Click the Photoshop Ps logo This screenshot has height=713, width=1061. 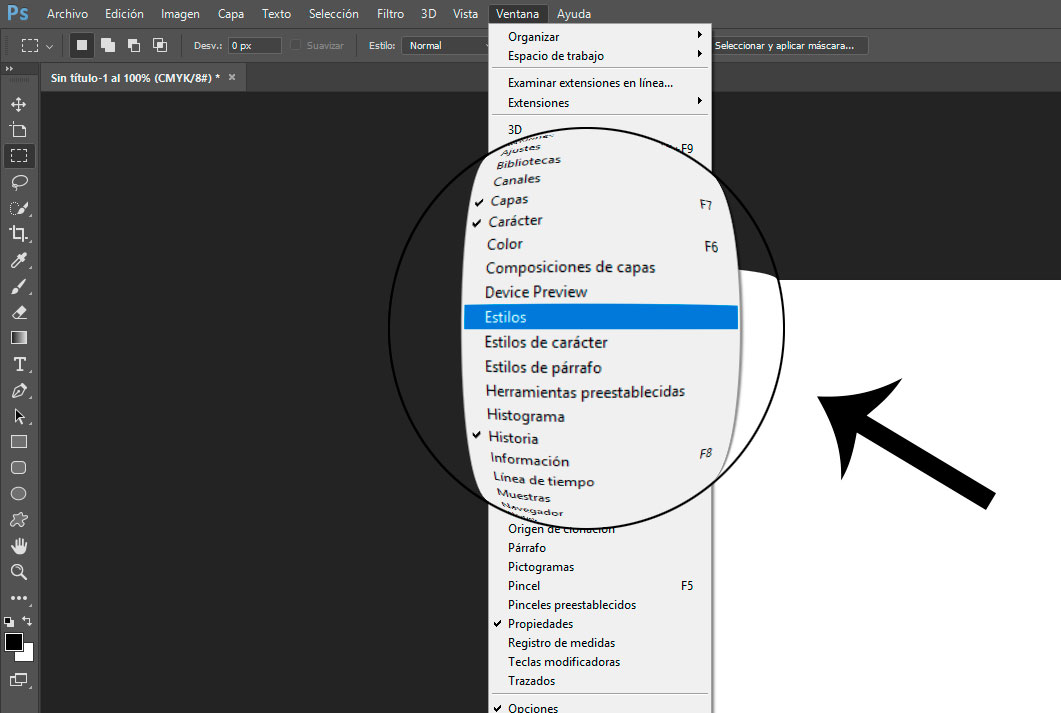(x=18, y=13)
